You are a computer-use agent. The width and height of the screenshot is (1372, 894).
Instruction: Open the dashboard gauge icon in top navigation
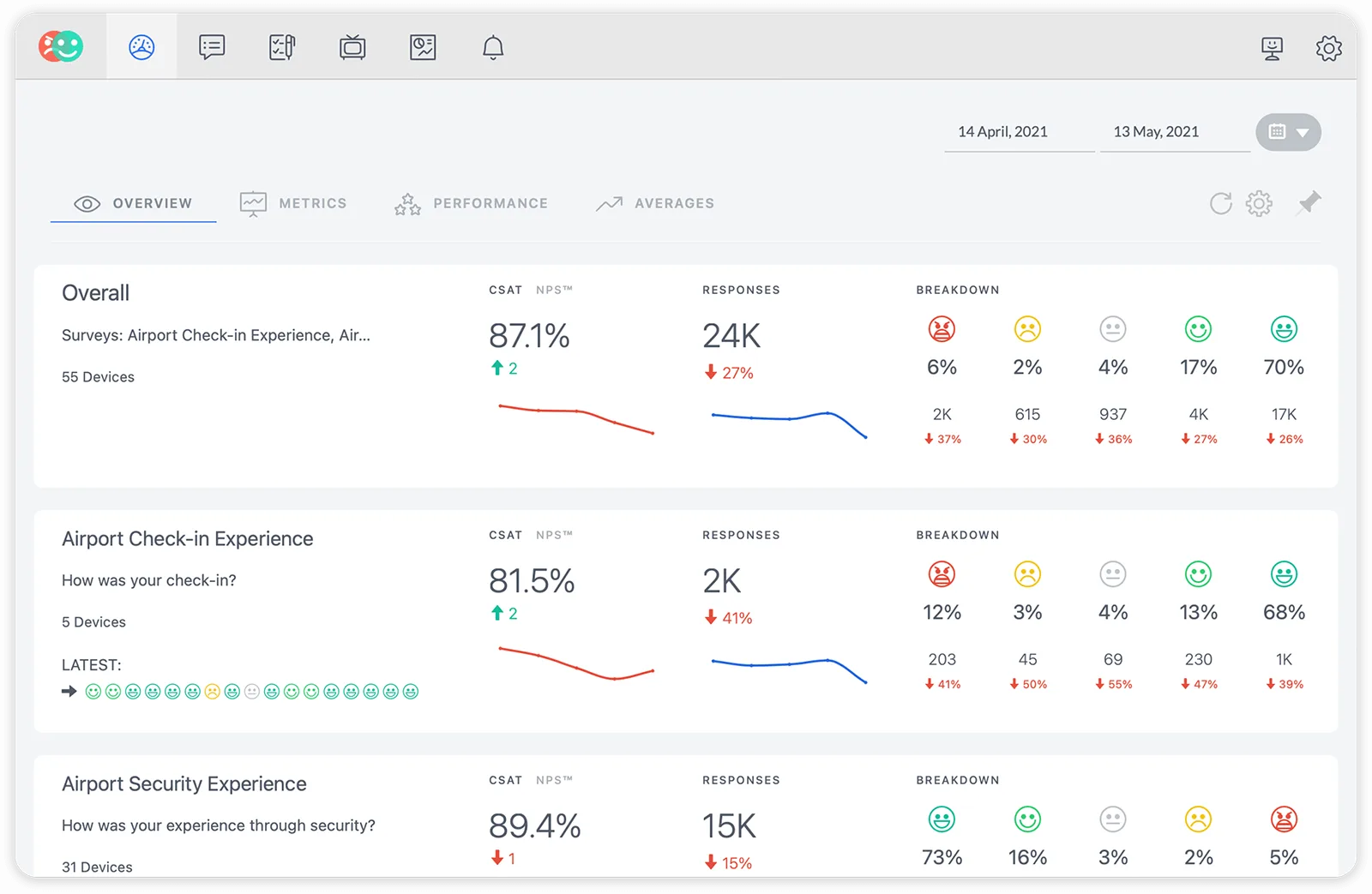coord(141,47)
